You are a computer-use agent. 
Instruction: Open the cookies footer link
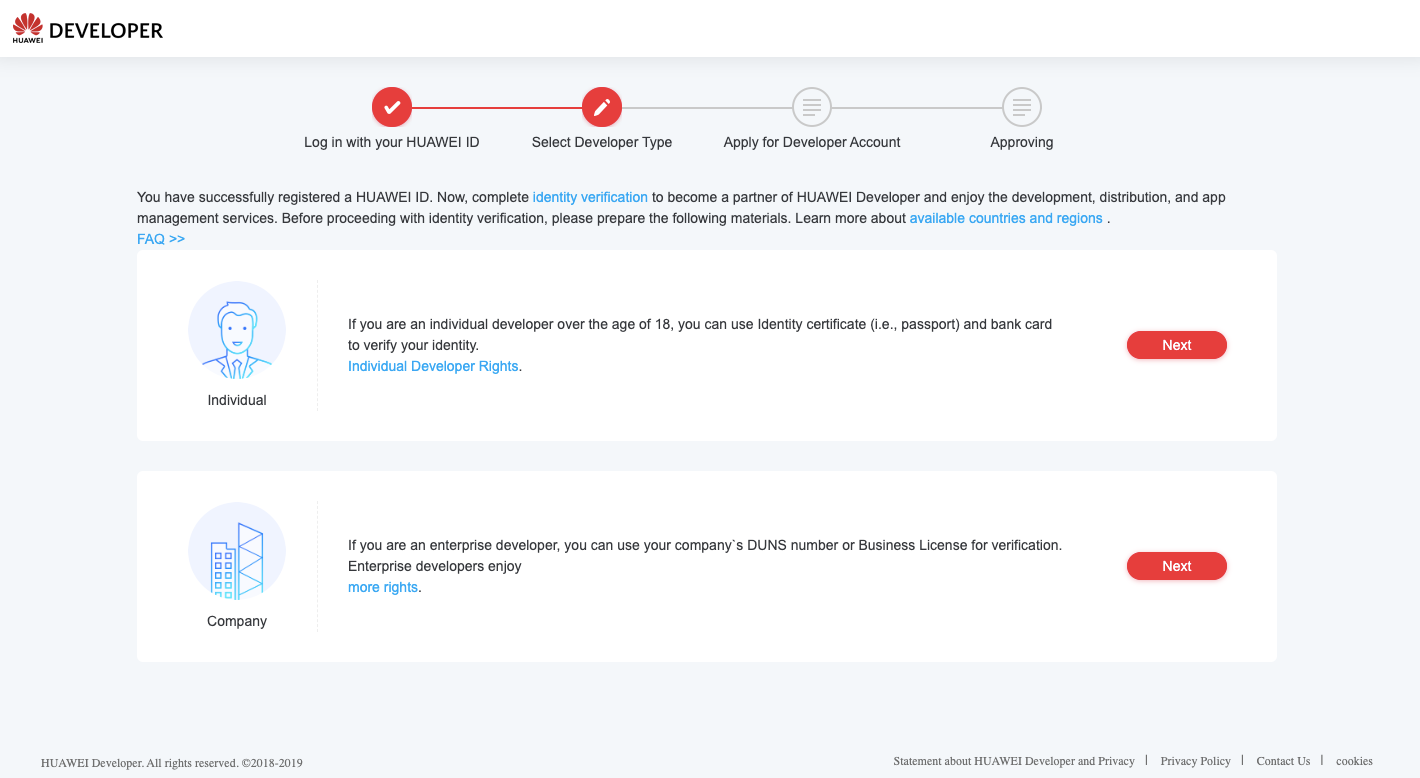tap(1354, 761)
